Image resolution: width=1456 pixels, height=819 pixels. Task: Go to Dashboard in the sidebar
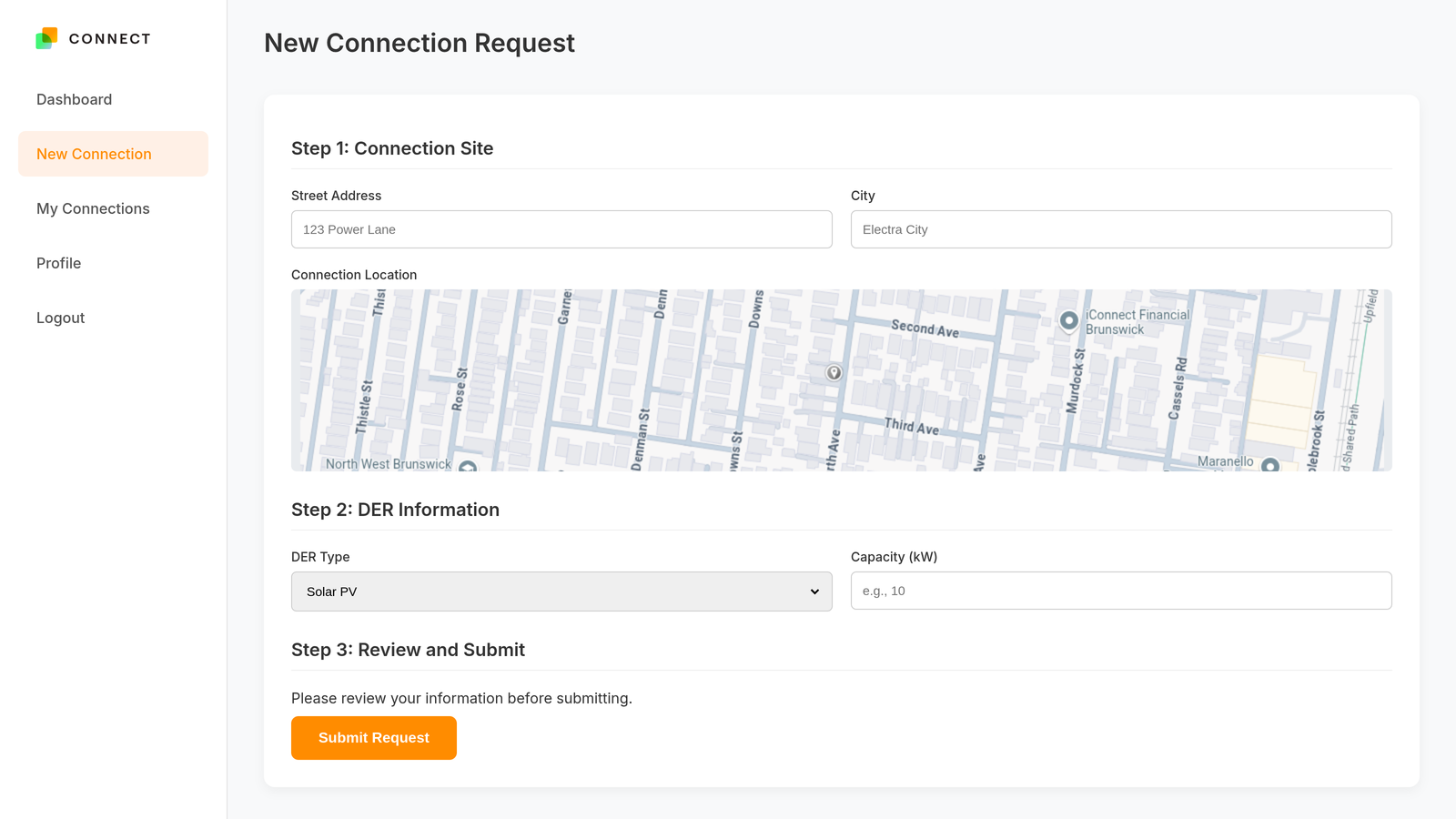[75, 99]
